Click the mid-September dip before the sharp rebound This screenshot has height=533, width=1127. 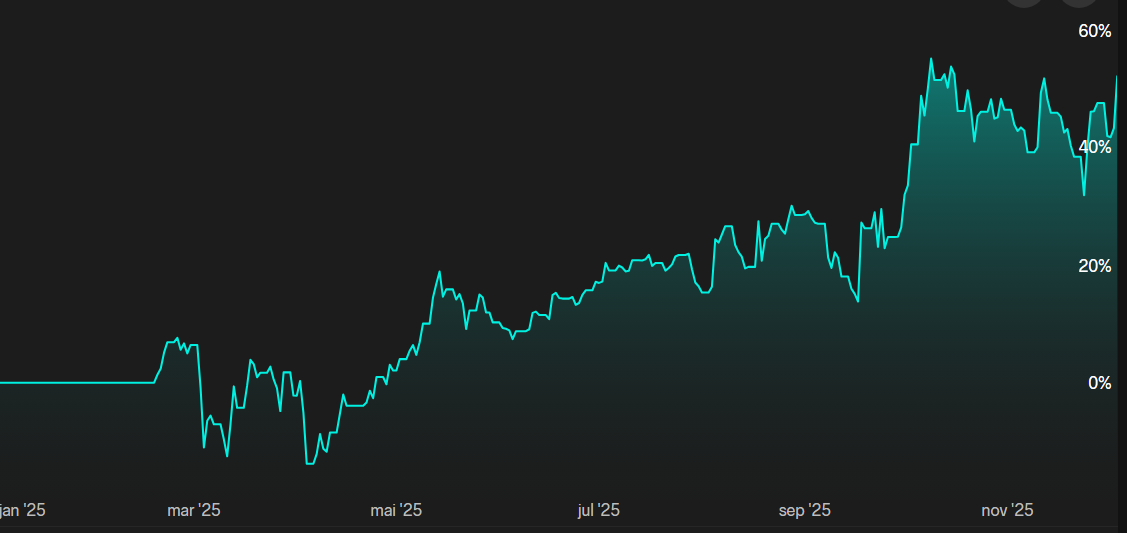858,300
